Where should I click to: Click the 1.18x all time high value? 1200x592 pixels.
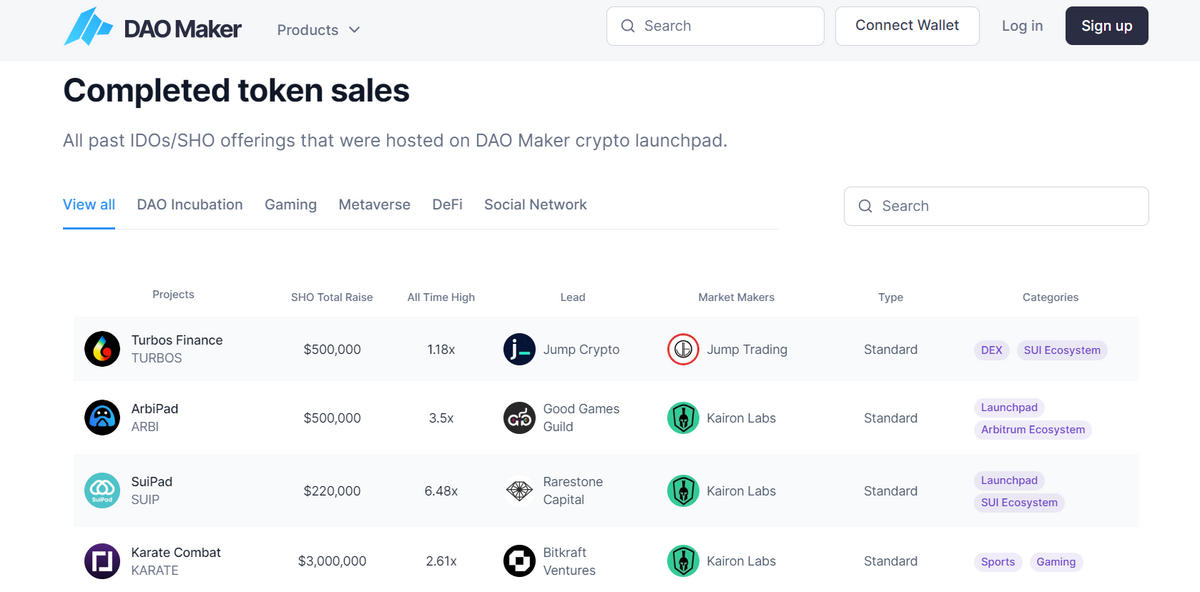click(x=441, y=350)
